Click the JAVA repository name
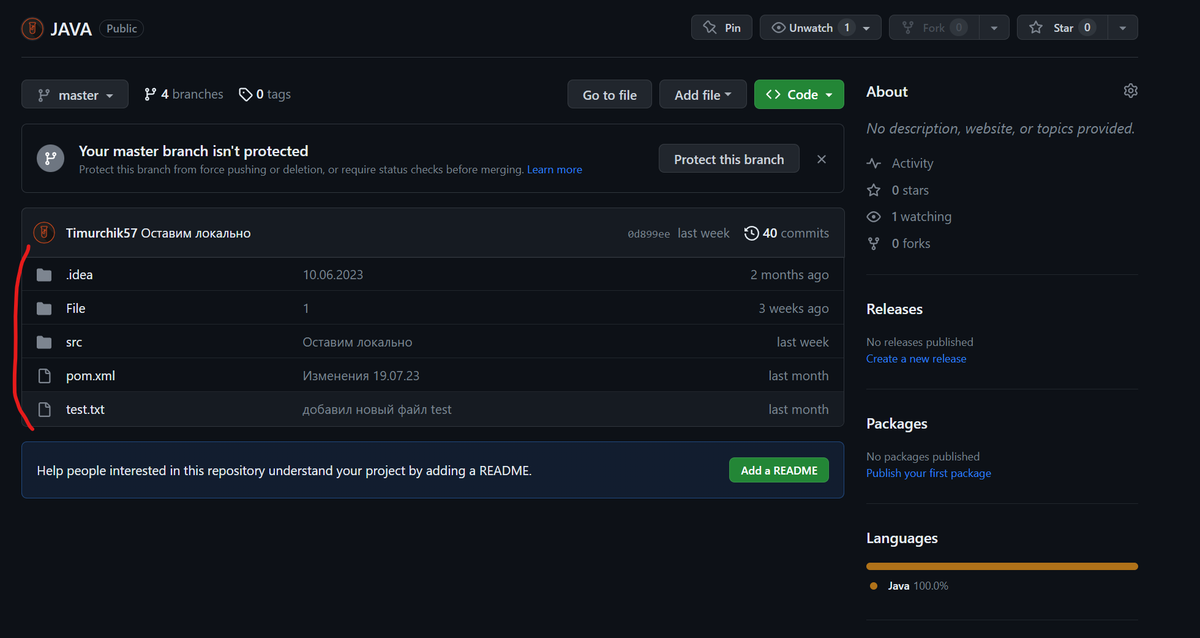This screenshot has height=638, width=1200. pyautogui.click(x=71, y=29)
